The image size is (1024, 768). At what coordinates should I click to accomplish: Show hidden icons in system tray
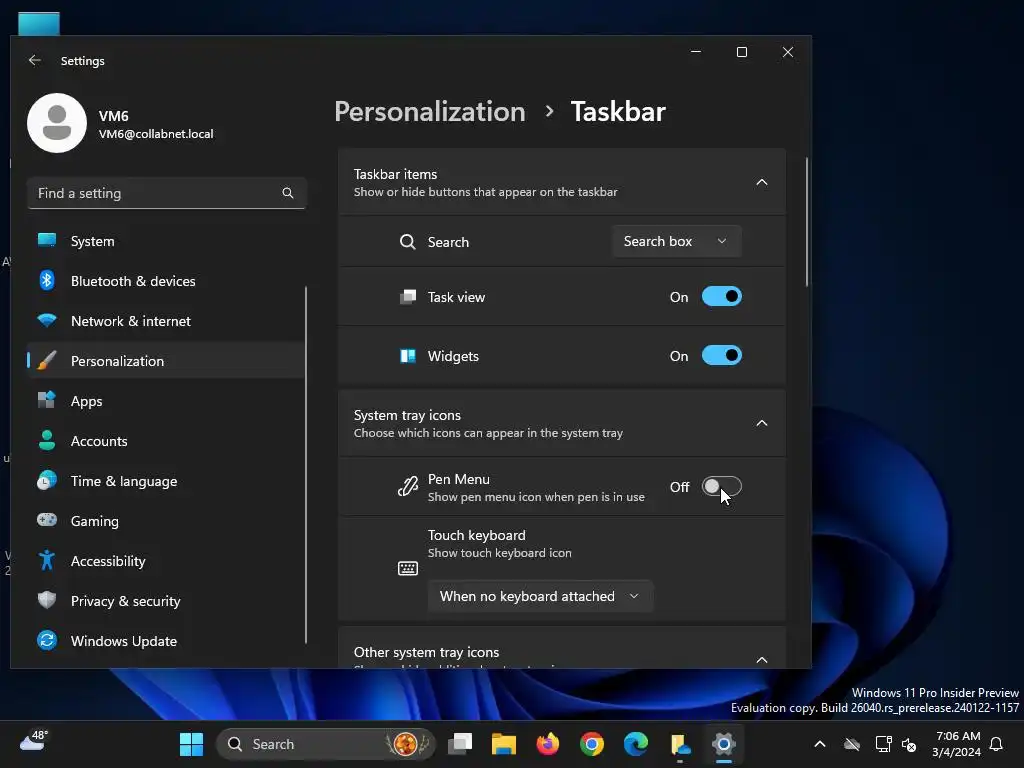[820, 744]
